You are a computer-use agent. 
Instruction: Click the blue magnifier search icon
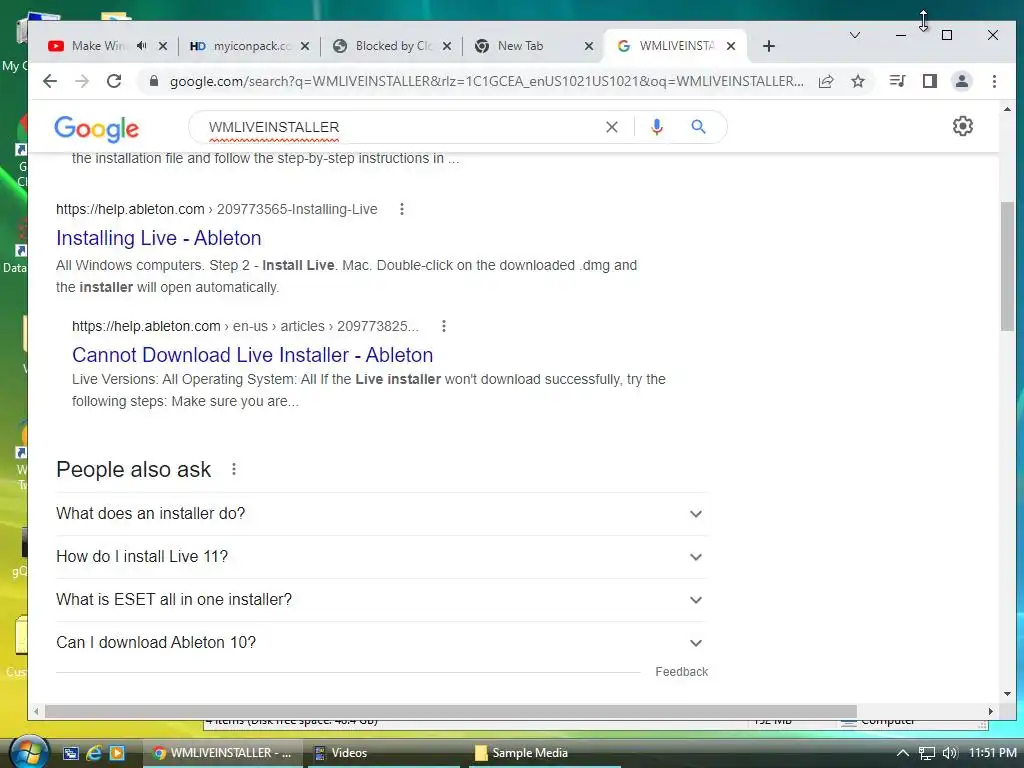pyautogui.click(x=698, y=127)
